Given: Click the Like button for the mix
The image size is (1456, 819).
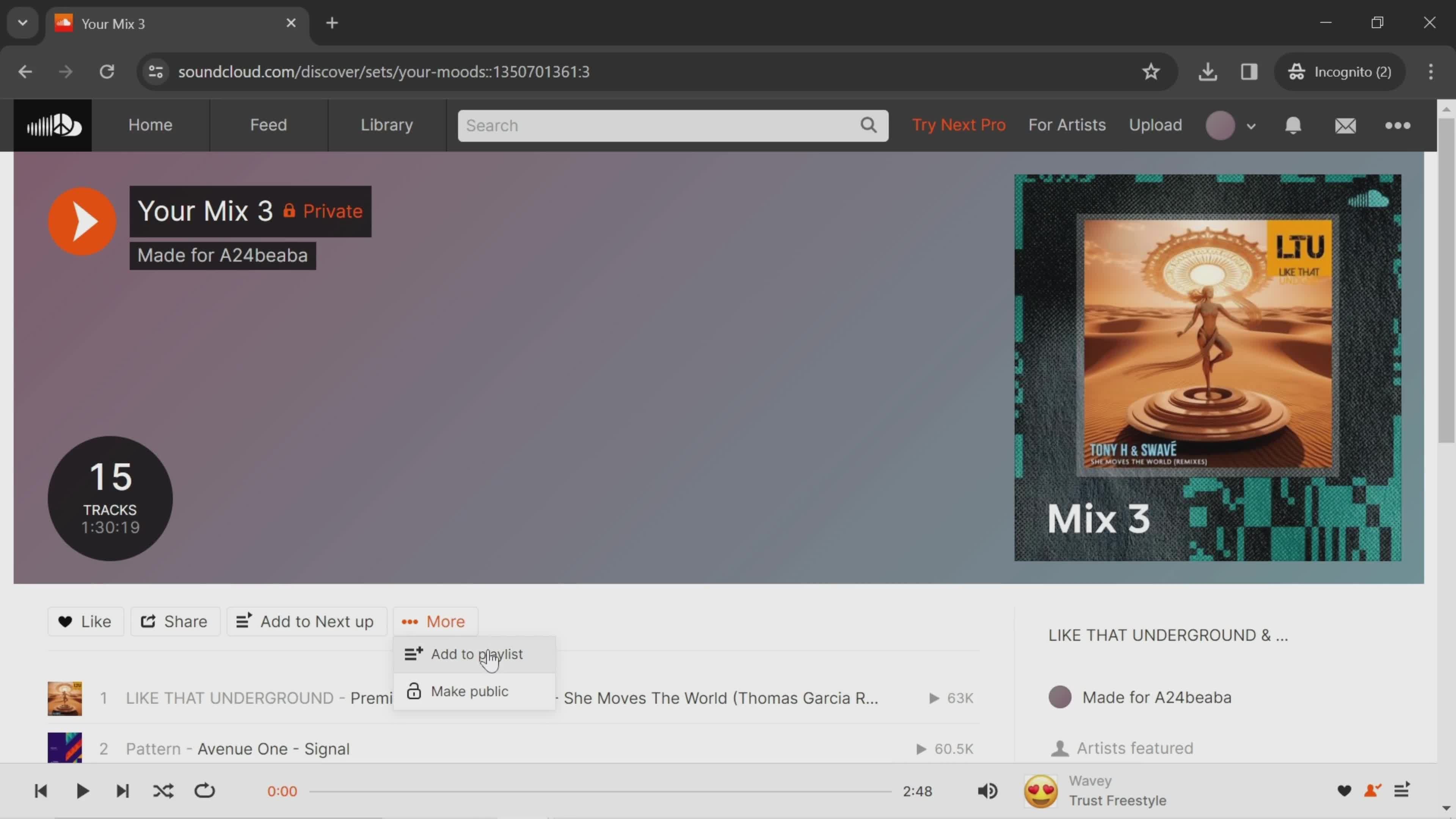Looking at the screenshot, I should [84, 621].
